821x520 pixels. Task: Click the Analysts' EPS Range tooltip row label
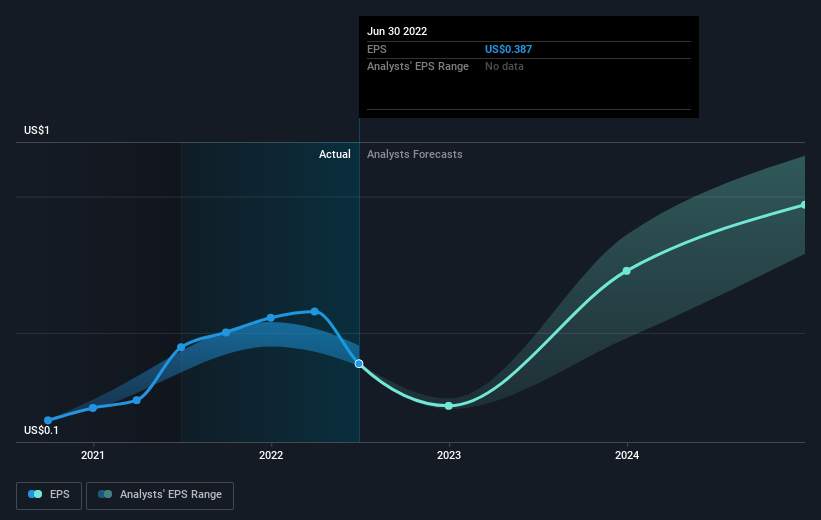[418, 67]
